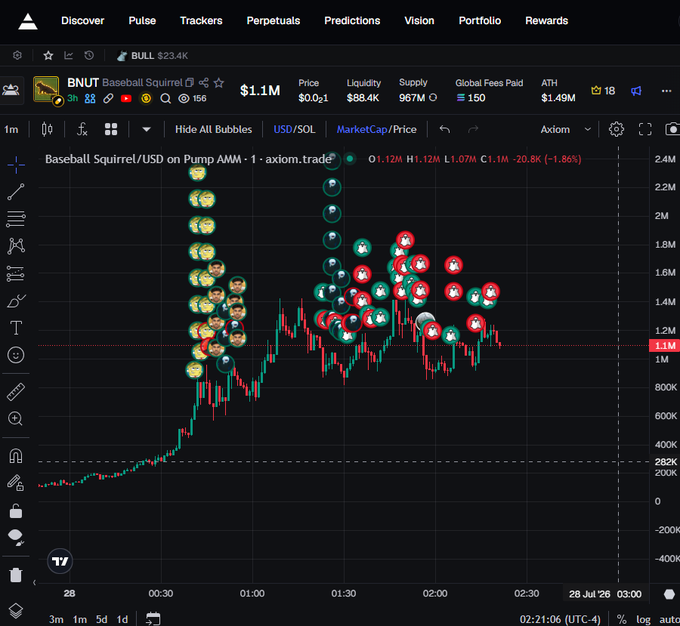Share the BNUT token
Viewport: 680px width, 626px height.
[204, 82]
